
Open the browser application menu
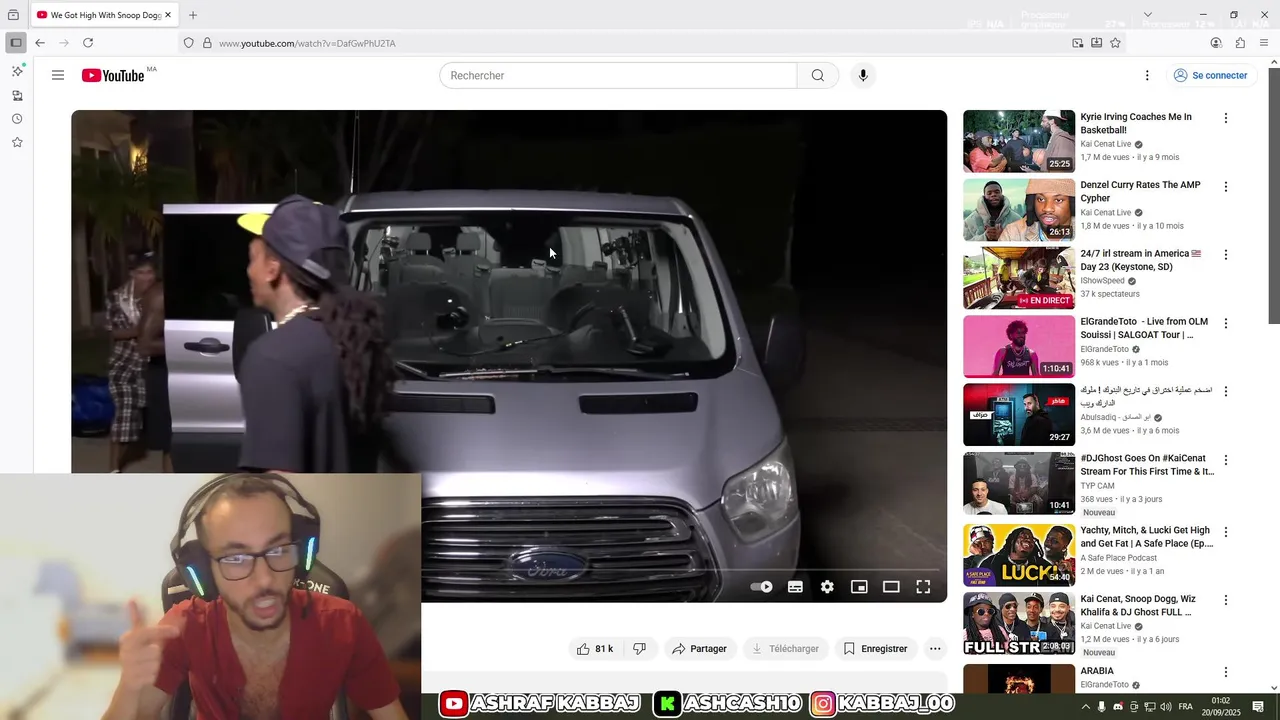[1264, 43]
